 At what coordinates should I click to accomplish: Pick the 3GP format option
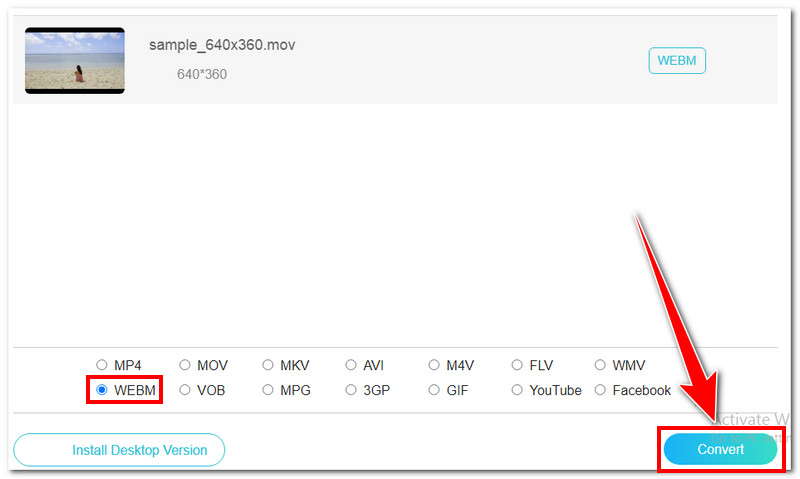[351, 390]
